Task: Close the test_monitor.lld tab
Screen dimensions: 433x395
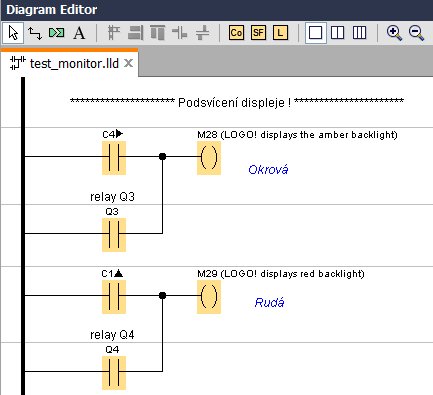Action: pos(128,63)
